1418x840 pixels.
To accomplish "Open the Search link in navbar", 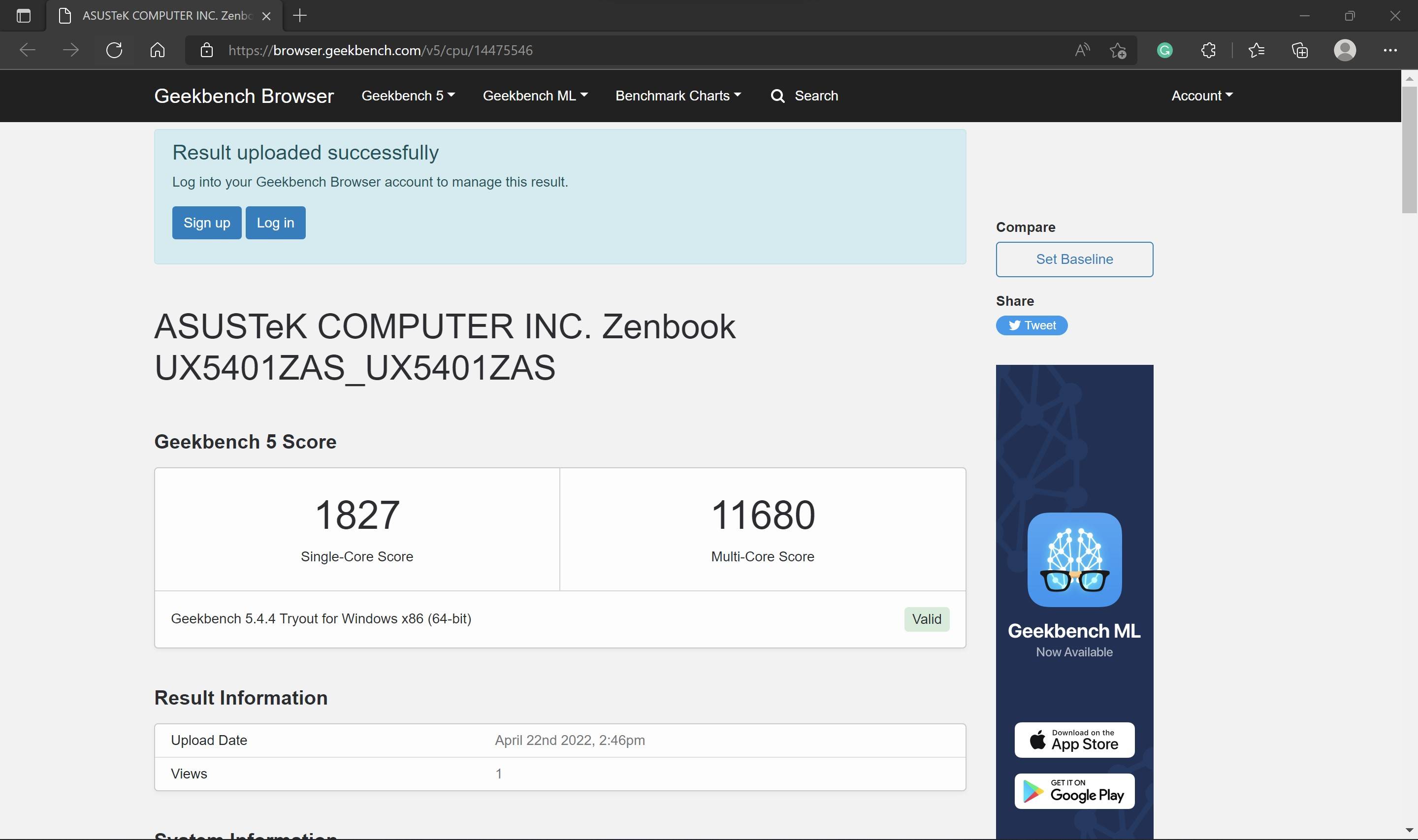I will (804, 96).
